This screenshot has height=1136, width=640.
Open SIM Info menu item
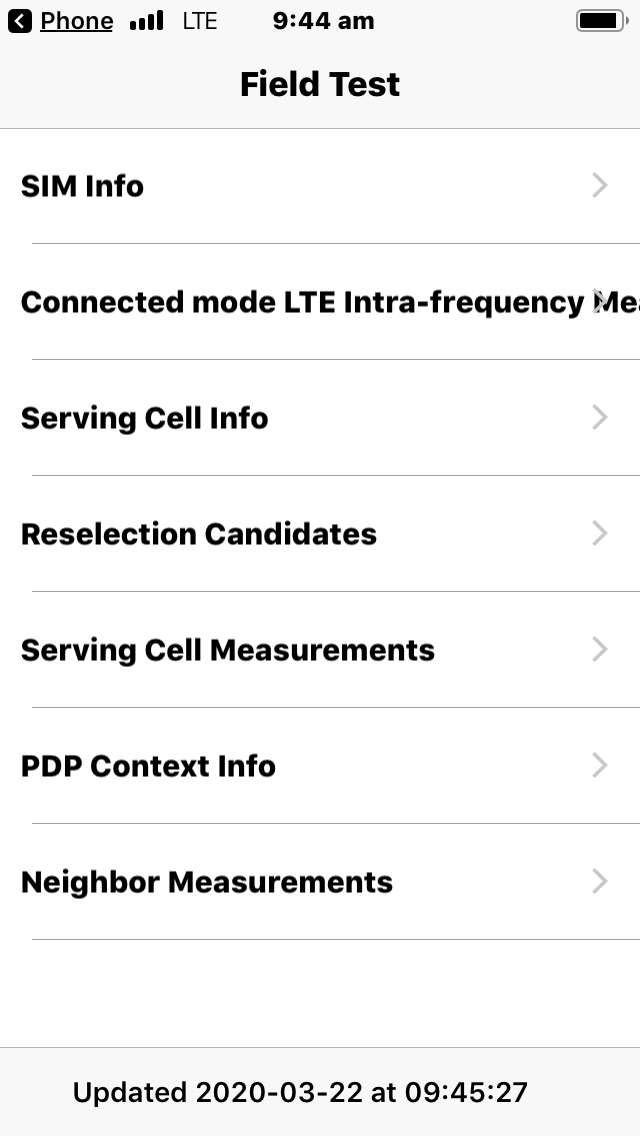83,186
